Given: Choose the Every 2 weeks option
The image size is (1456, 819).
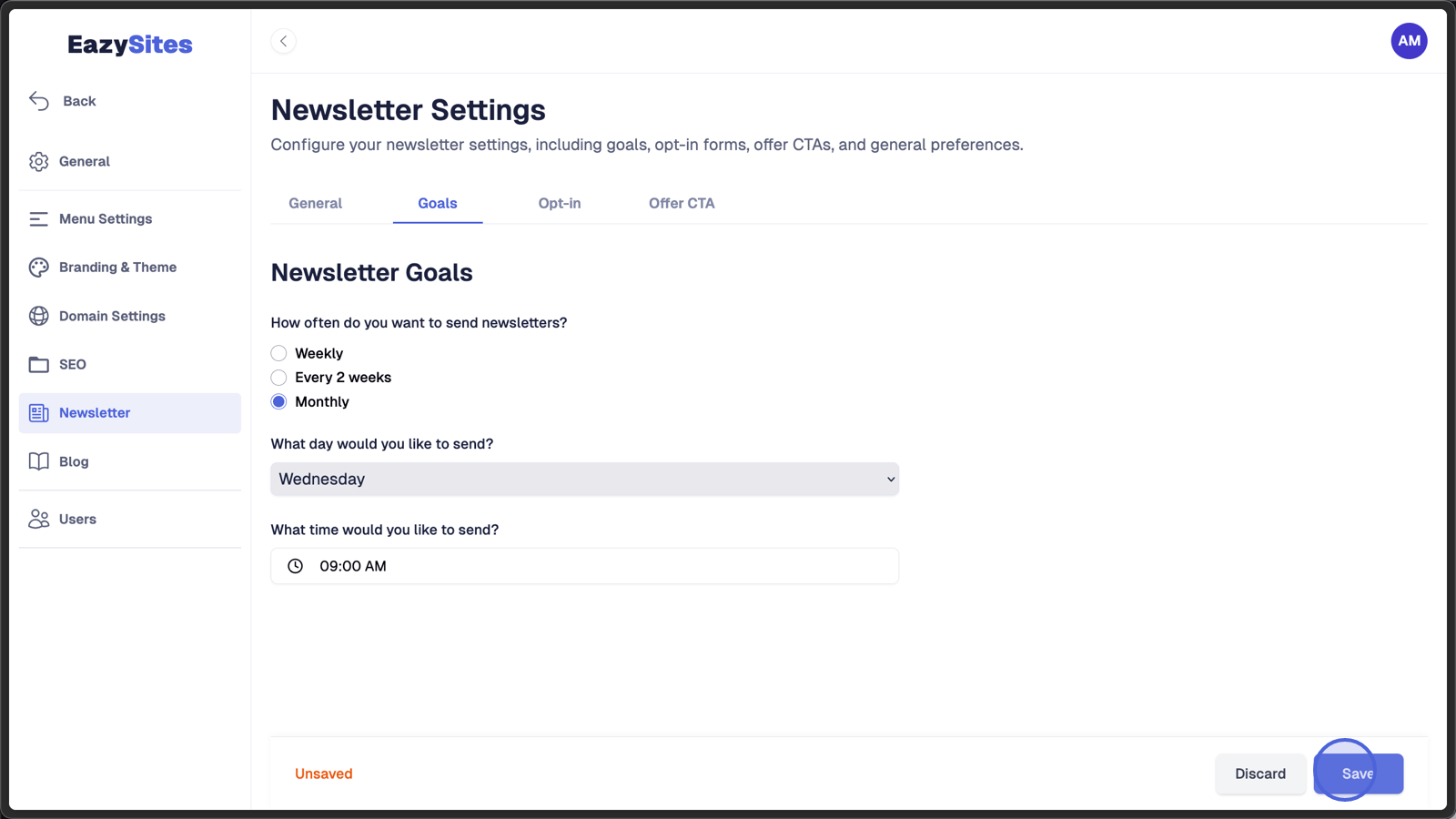Looking at the screenshot, I should (x=278, y=378).
